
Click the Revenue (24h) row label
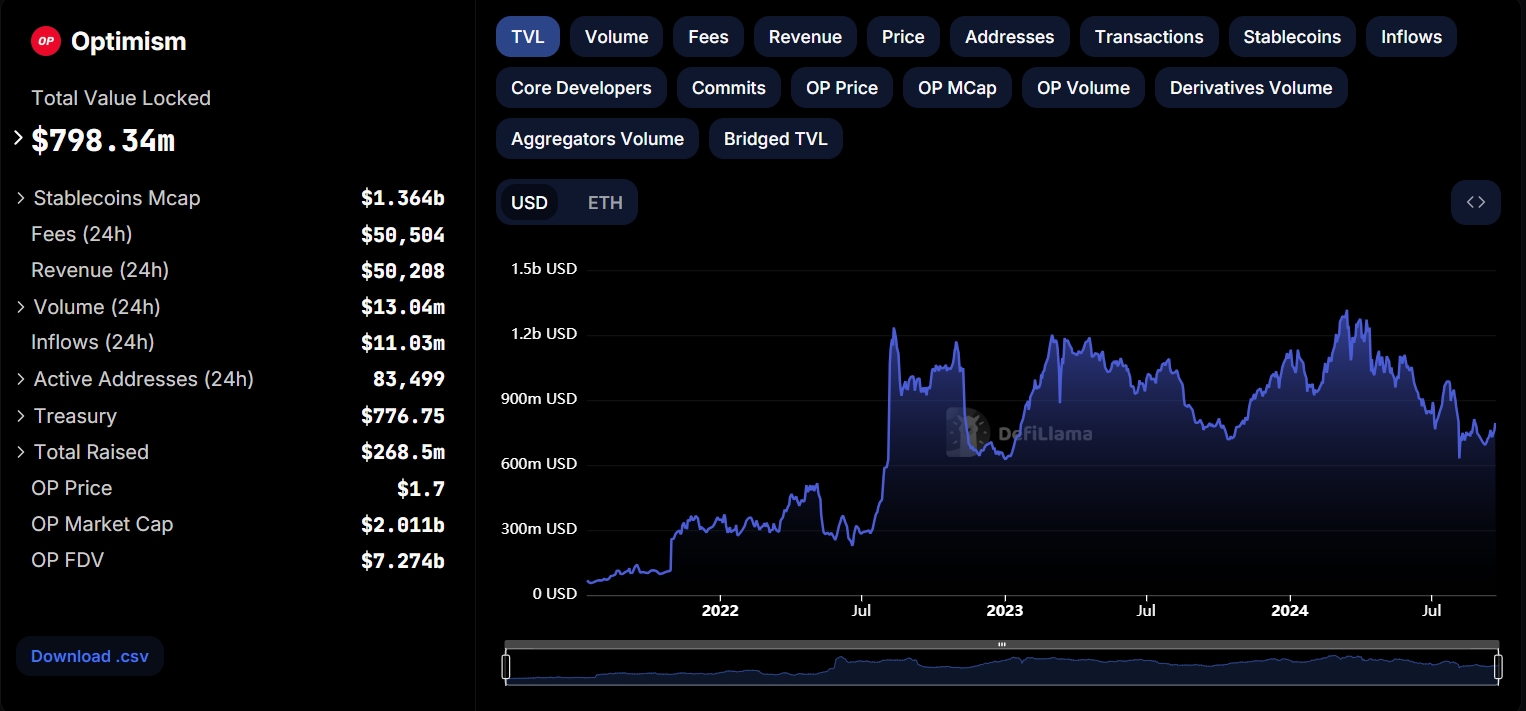click(x=100, y=270)
